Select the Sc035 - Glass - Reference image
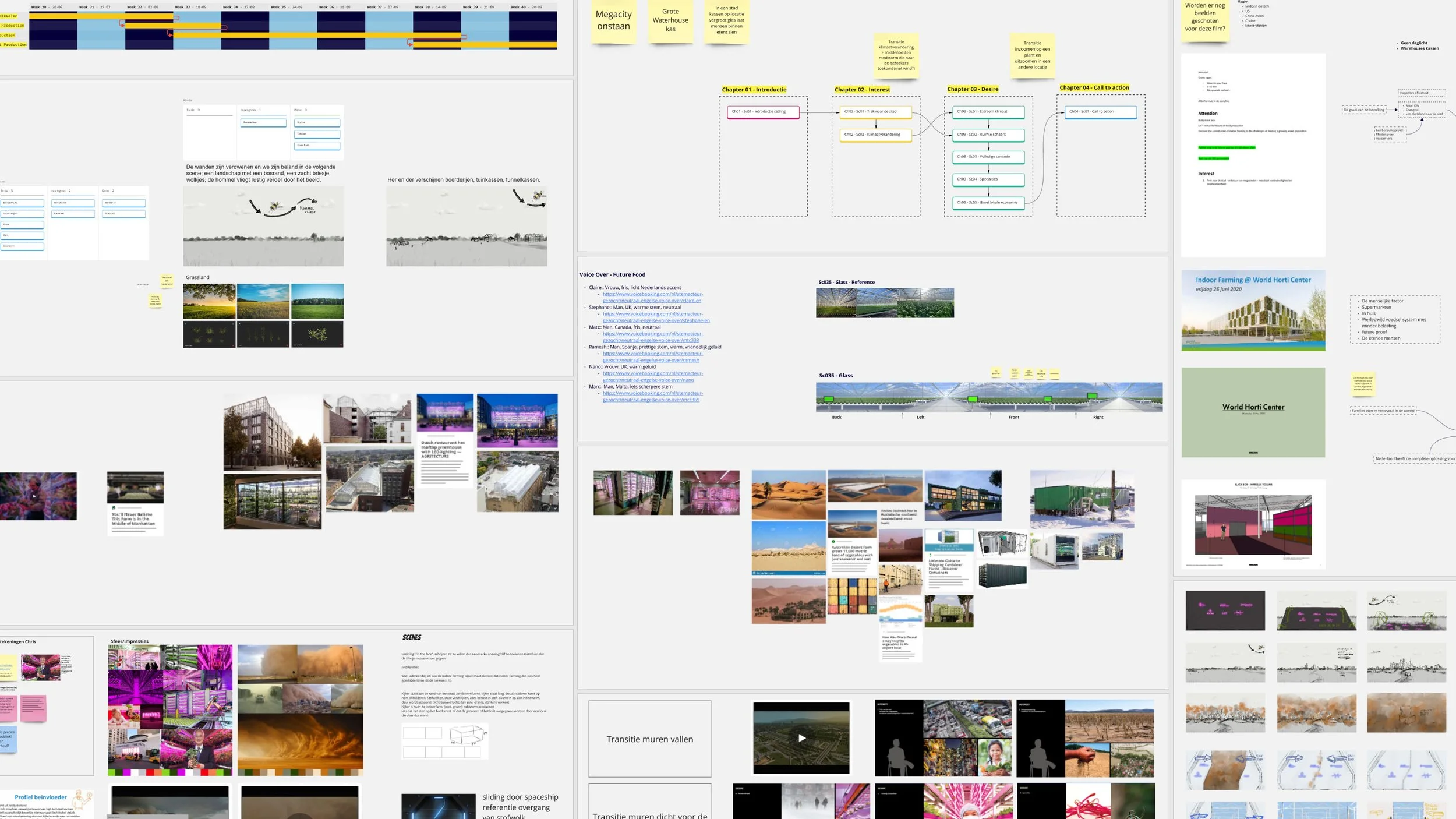 [884, 303]
